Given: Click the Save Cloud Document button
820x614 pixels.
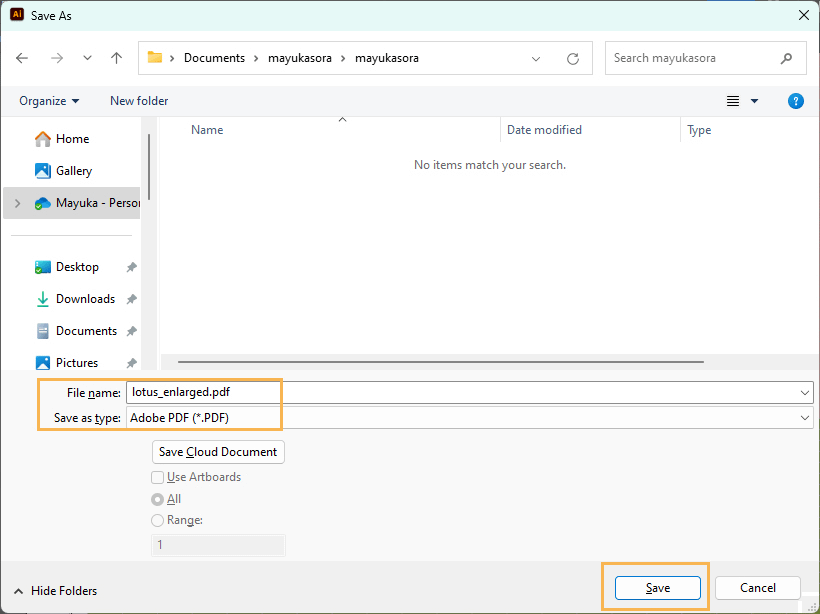Looking at the screenshot, I should click(x=218, y=452).
